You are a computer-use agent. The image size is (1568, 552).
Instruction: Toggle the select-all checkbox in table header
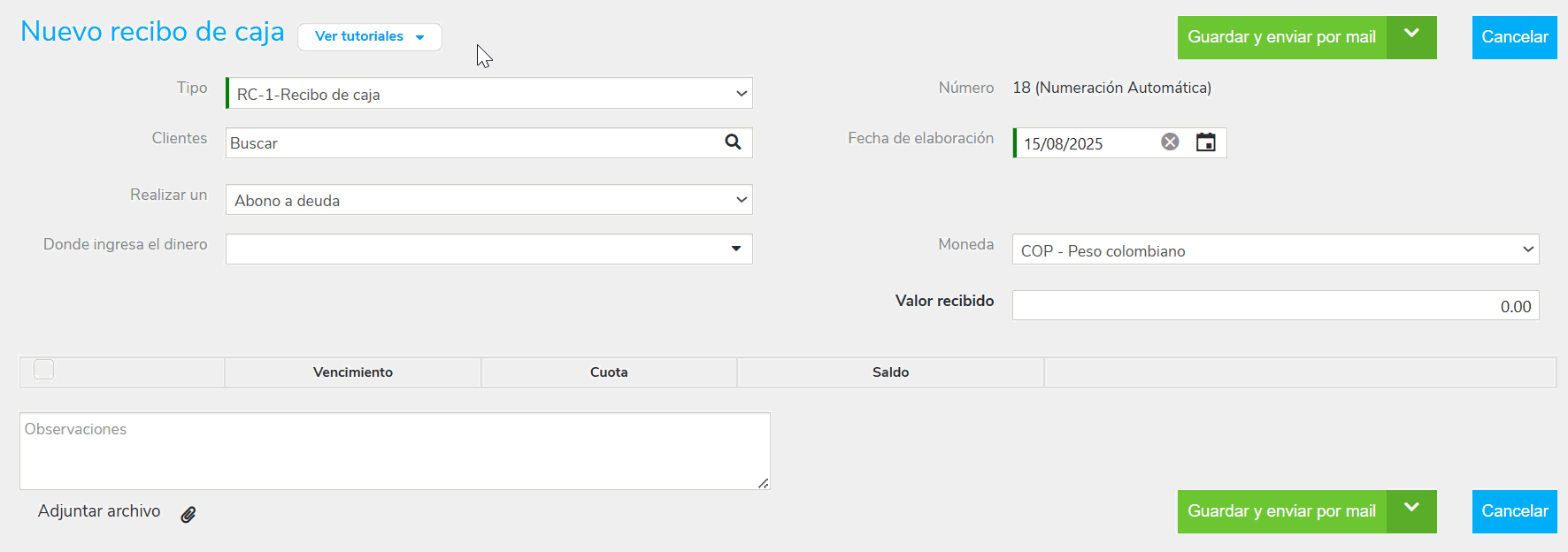click(x=43, y=370)
